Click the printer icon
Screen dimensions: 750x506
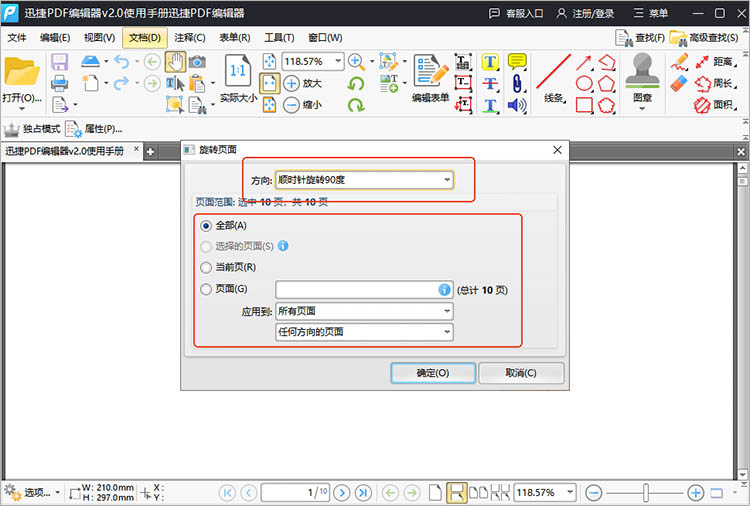click(59, 83)
